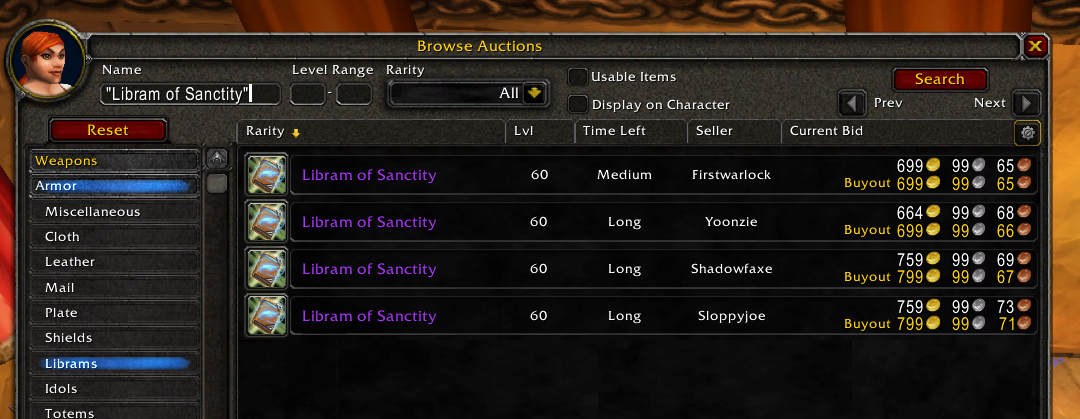Toggle Display on Character checkbox

click(577, 104)
